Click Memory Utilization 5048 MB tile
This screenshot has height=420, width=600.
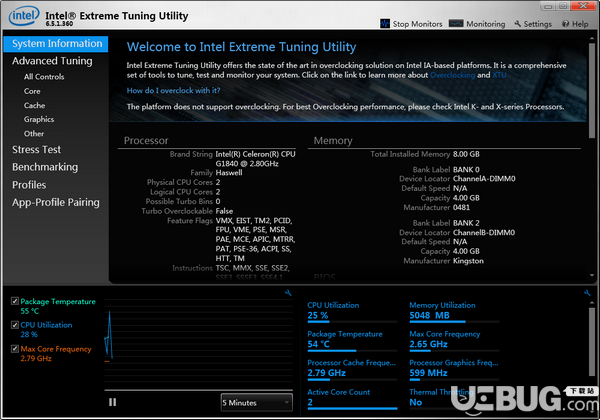454,312
